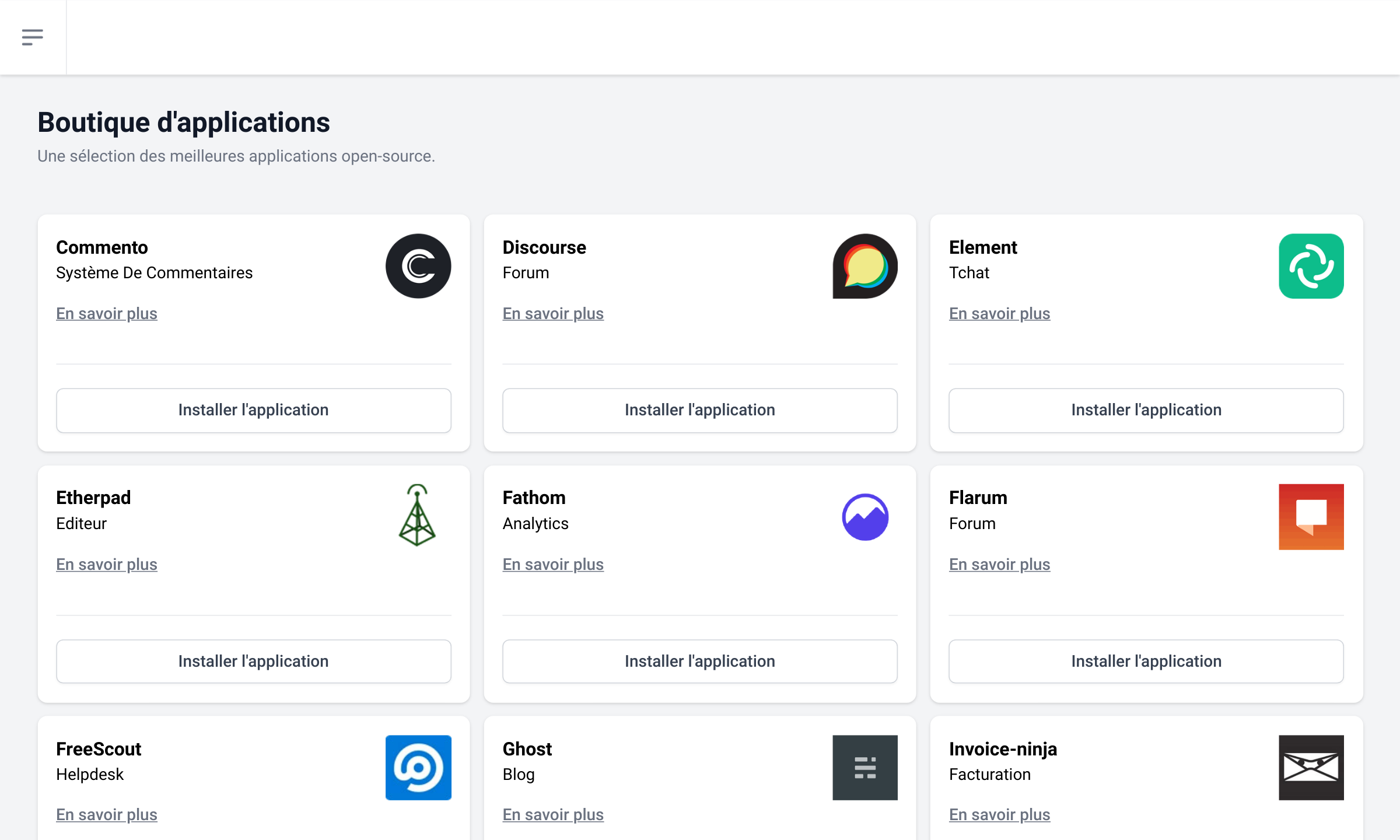Open En savoir plus for Fathom
Image resolution: width=1400 pixels, height=840 pixels.
[x=553, y=564]
